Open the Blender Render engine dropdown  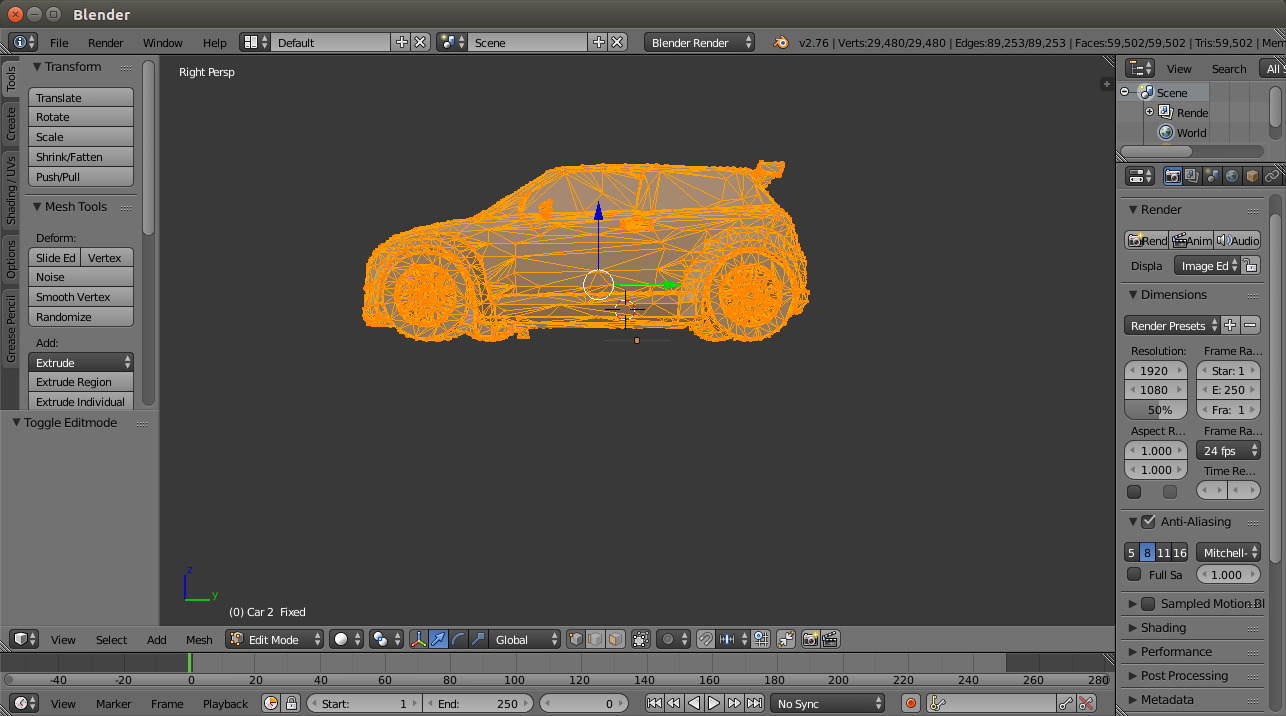700,43
